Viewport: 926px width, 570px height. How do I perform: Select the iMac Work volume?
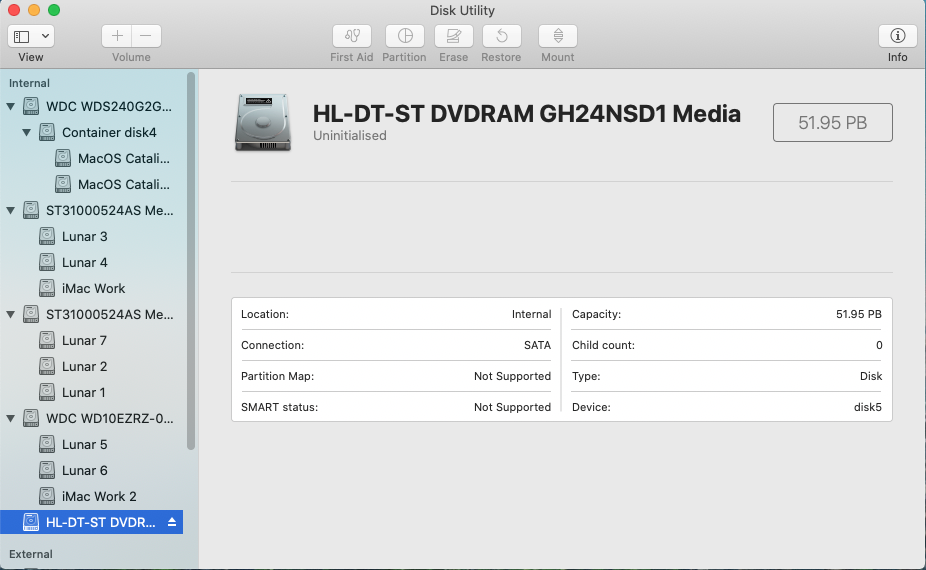point(92,288)
